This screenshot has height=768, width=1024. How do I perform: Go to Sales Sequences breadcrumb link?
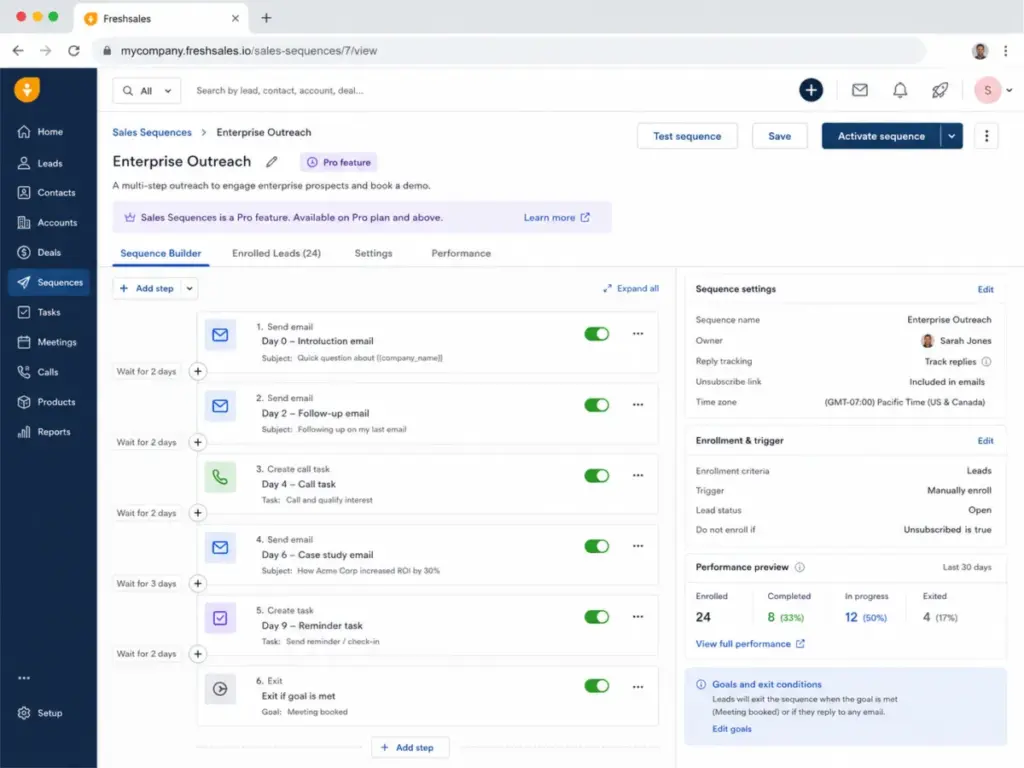pos(152,133)
